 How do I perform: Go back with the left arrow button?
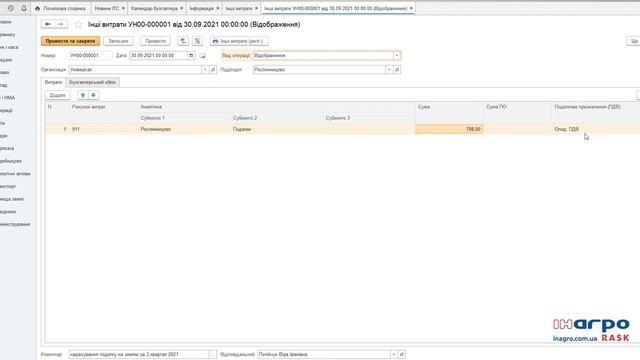(48, 24)
